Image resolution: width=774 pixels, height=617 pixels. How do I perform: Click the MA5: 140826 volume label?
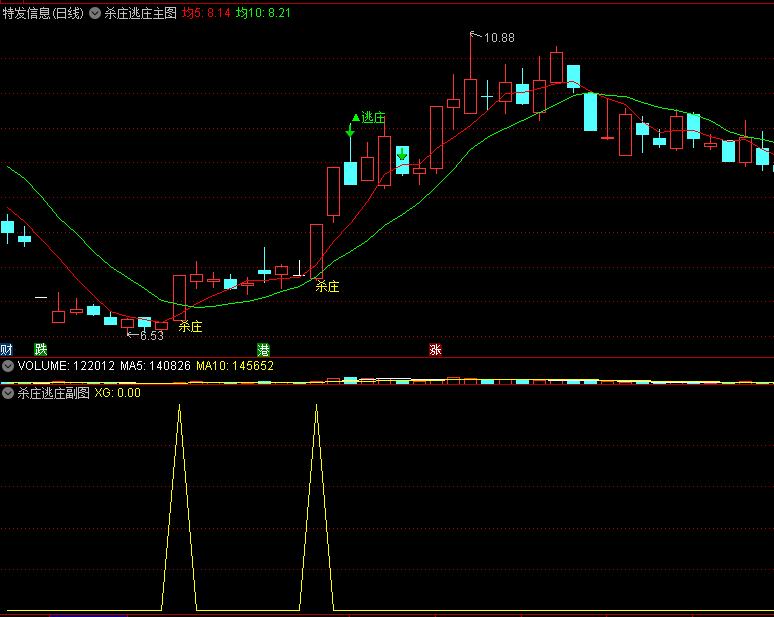pyautogui.click(x=155, y=366)
